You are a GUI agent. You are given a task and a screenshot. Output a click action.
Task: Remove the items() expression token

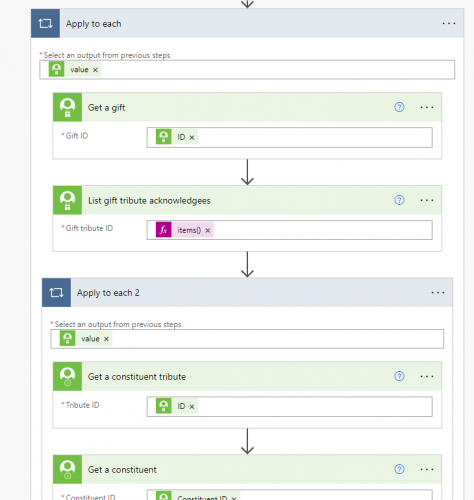point(208,230)
